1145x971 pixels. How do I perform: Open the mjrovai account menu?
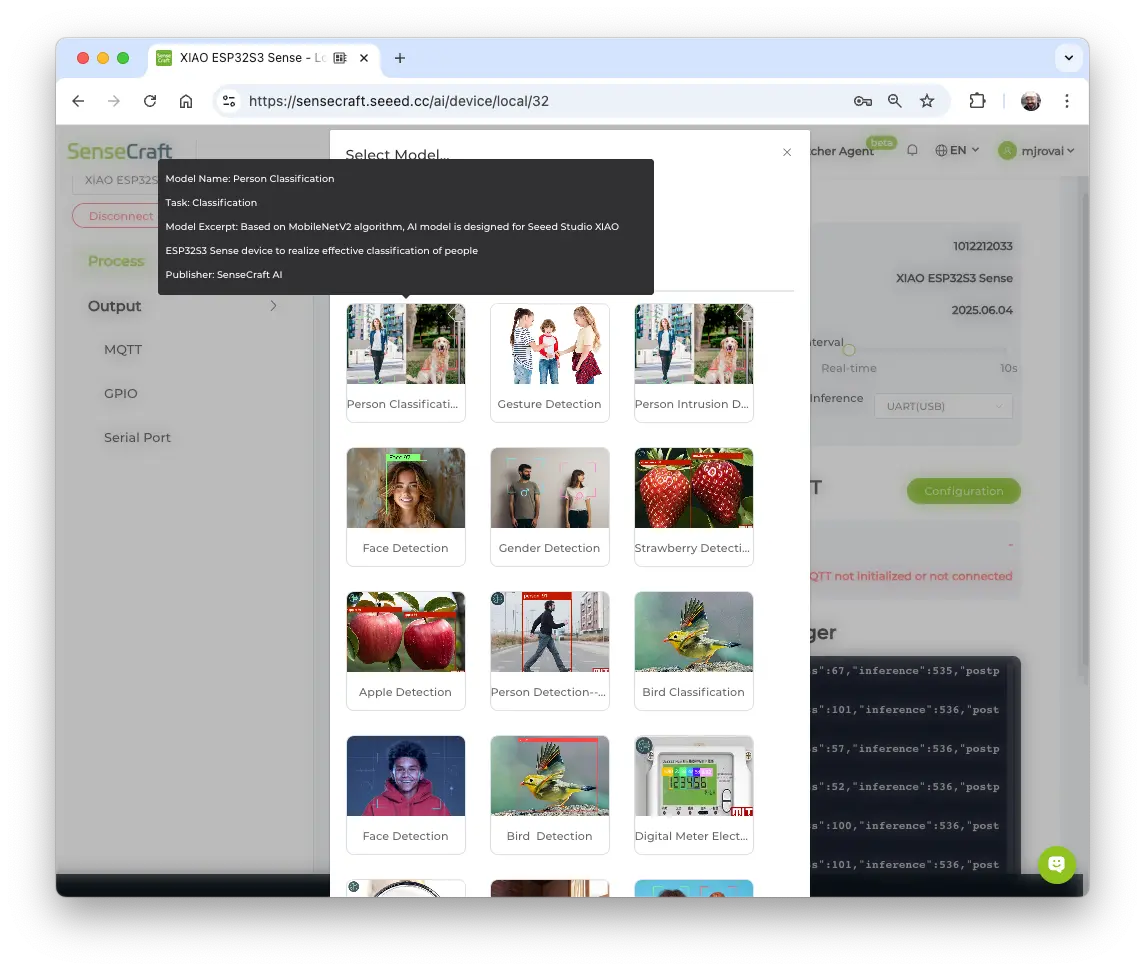1037,151
